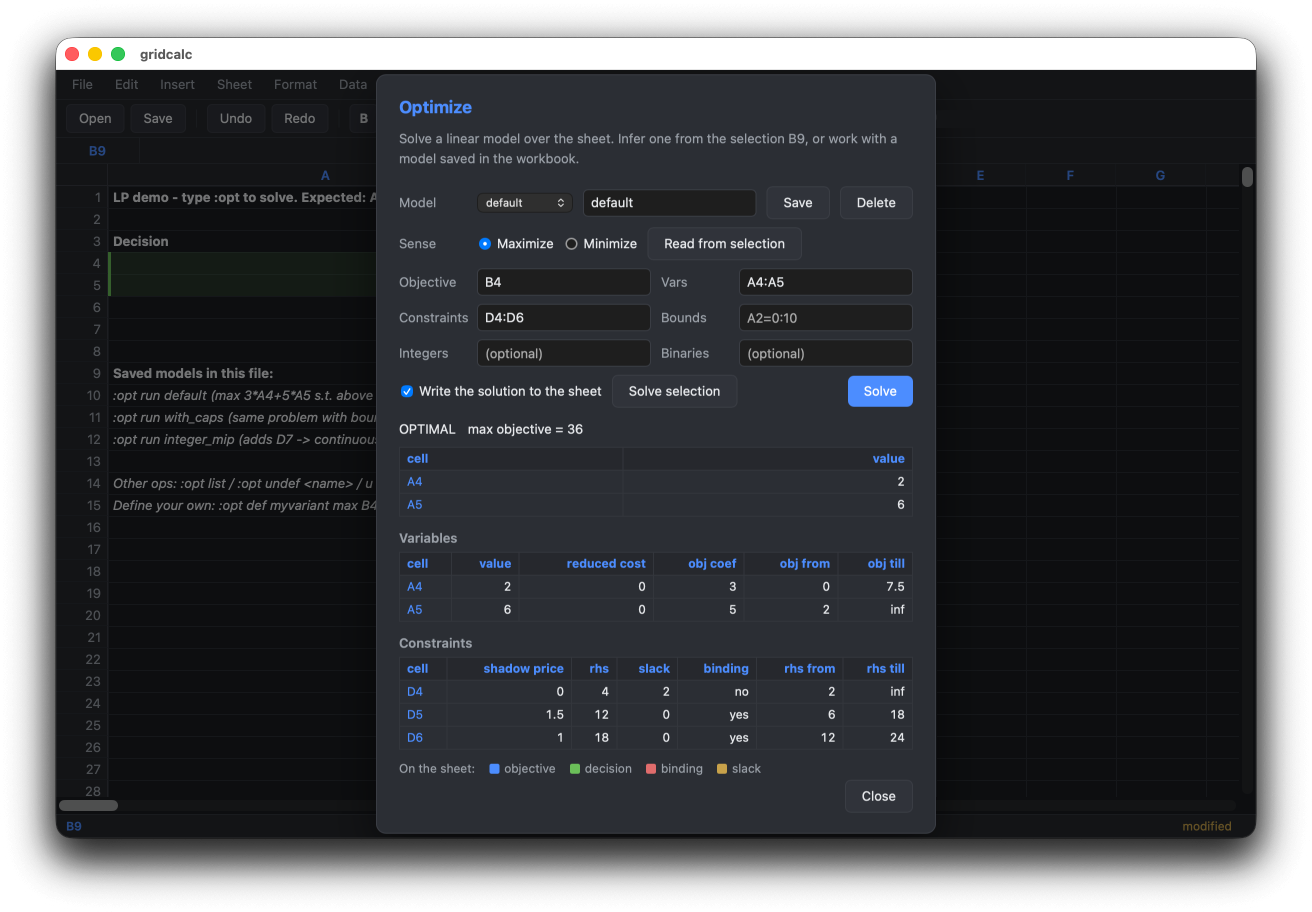Screen dimensions: 1312x912
Task: Click the green decision legend swatch
Action: (575, 769)
